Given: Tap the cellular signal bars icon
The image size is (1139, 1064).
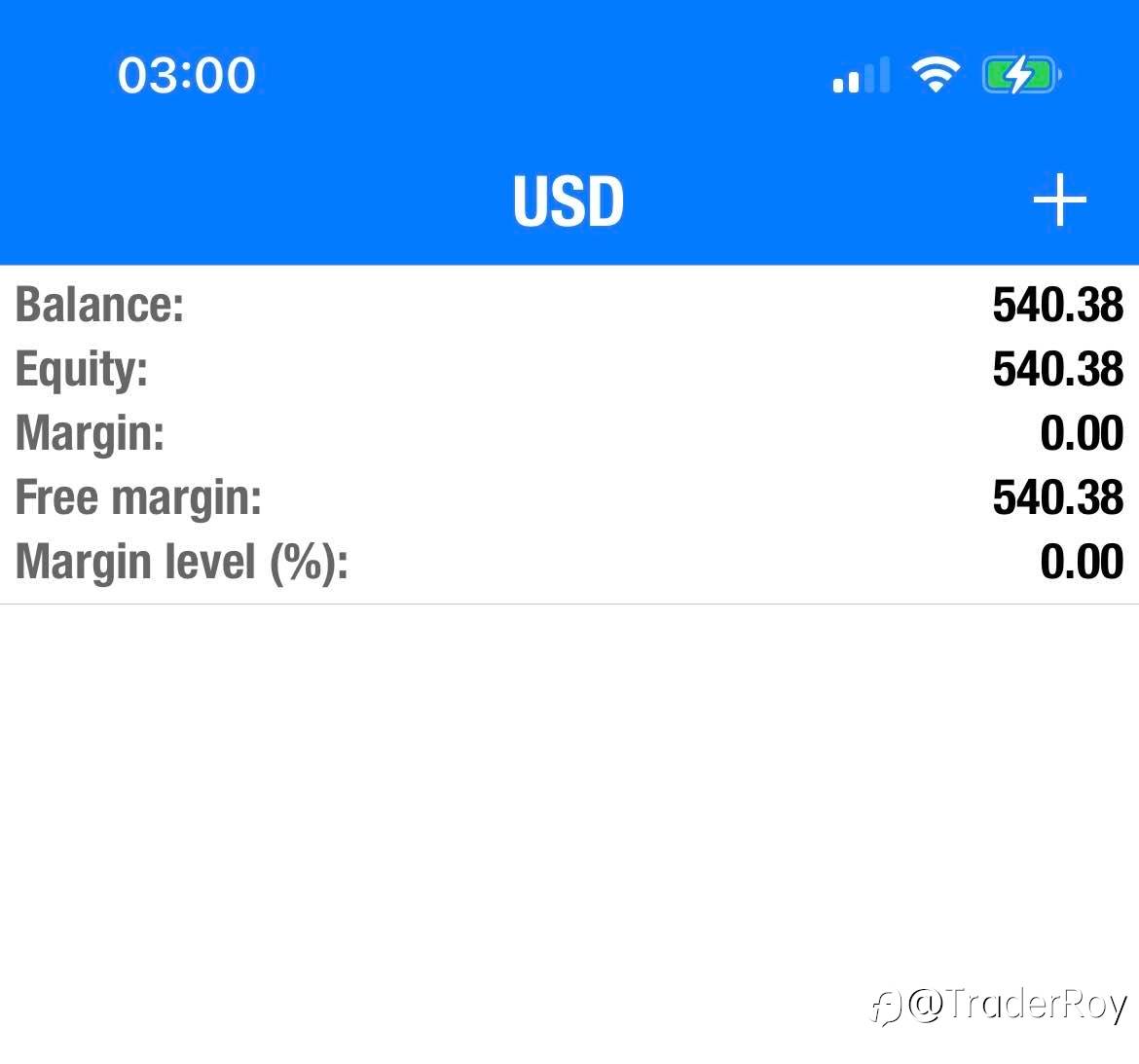Looking at the screenshot, I should (861, 75).
